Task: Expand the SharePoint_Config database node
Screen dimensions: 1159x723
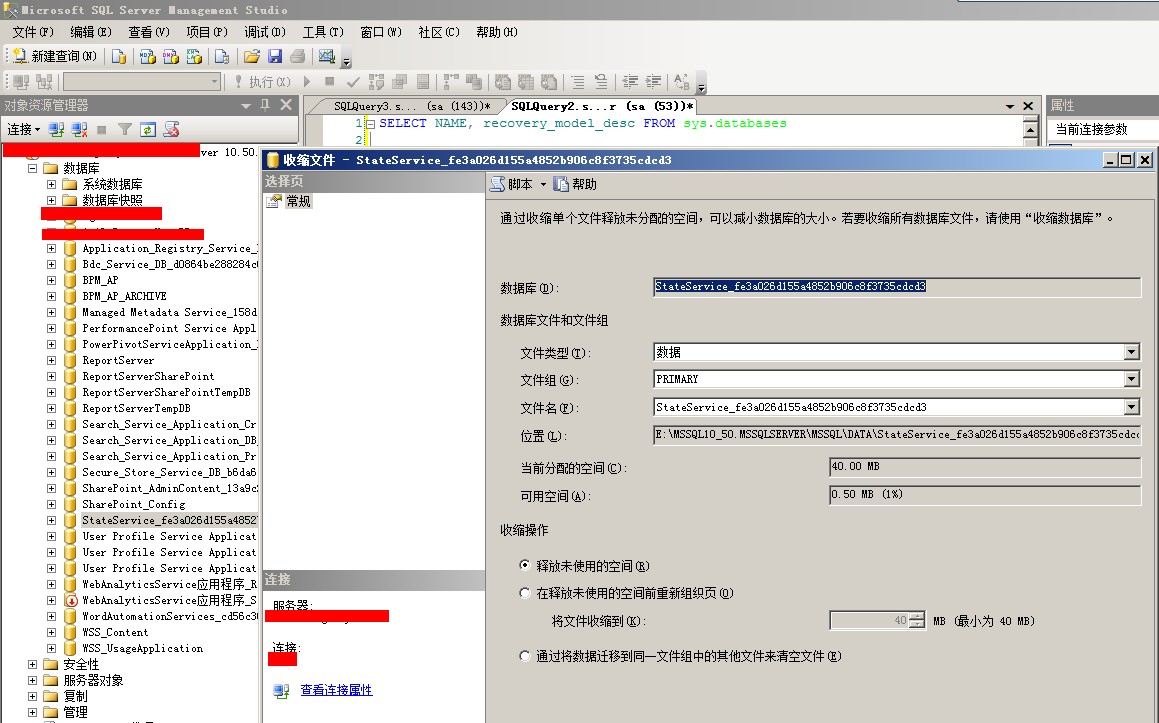Action: (x=51, y=504)
